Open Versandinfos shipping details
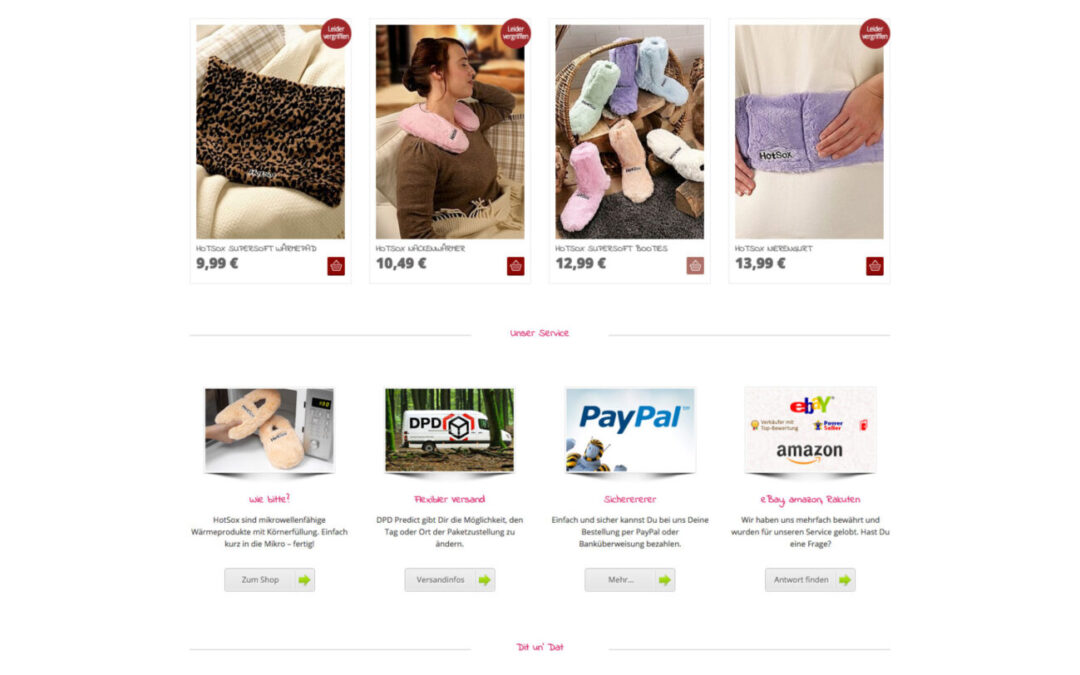Viewport: 1080px width, 675px height. (x=450, y=580)
